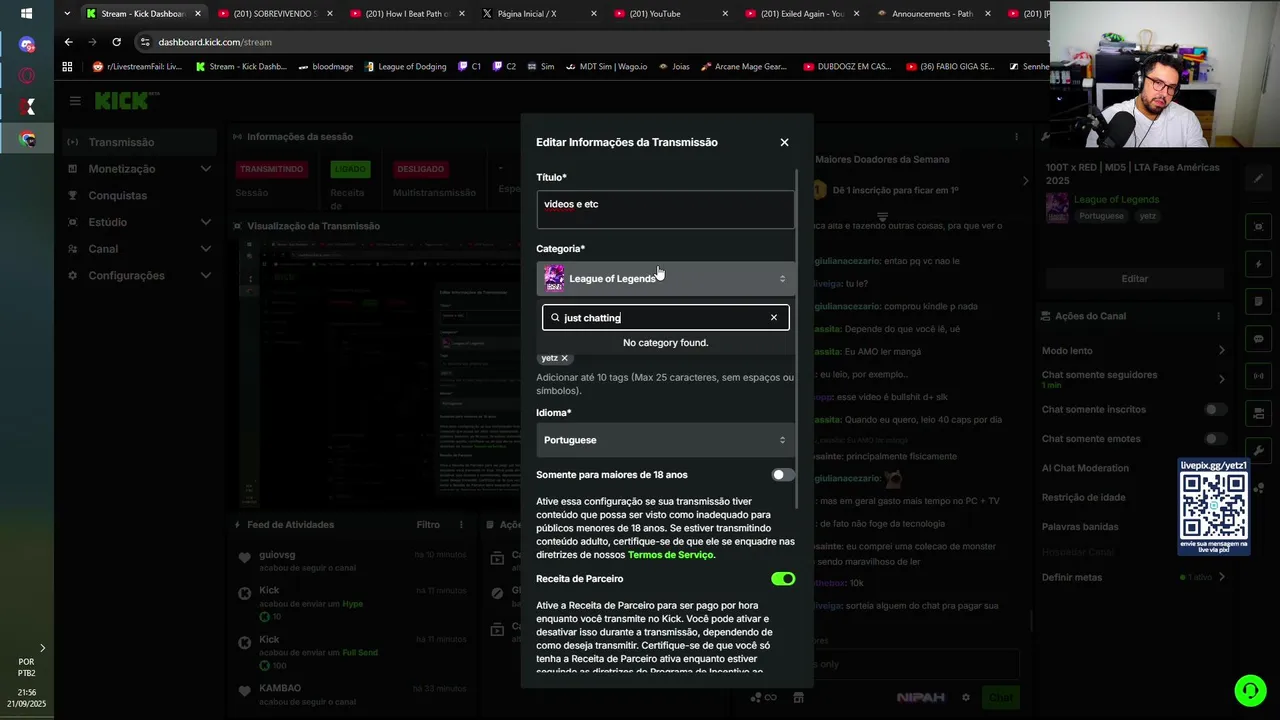1280x720 pixels.
Task: Open Discord from the taskbar
Action: 27,45
